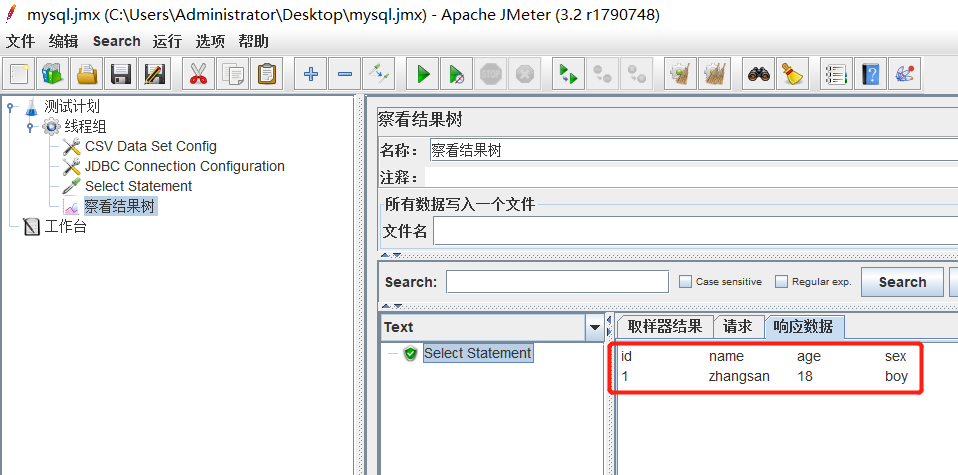958x475 pixels.
Task: Toggle the Regular exp. checkbox
Action: [781, 282]
